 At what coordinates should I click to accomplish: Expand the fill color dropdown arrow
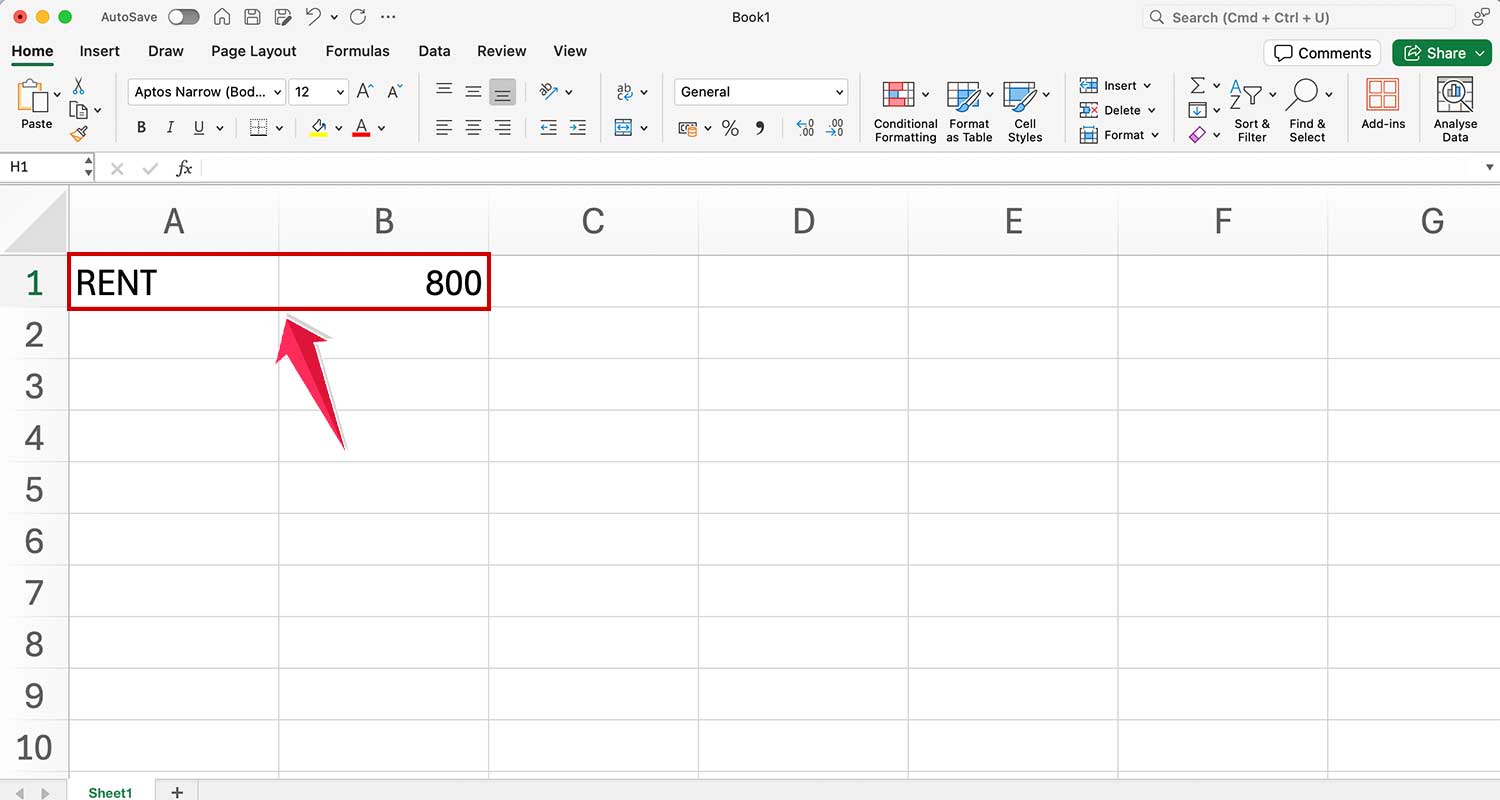tap(337, 127)
